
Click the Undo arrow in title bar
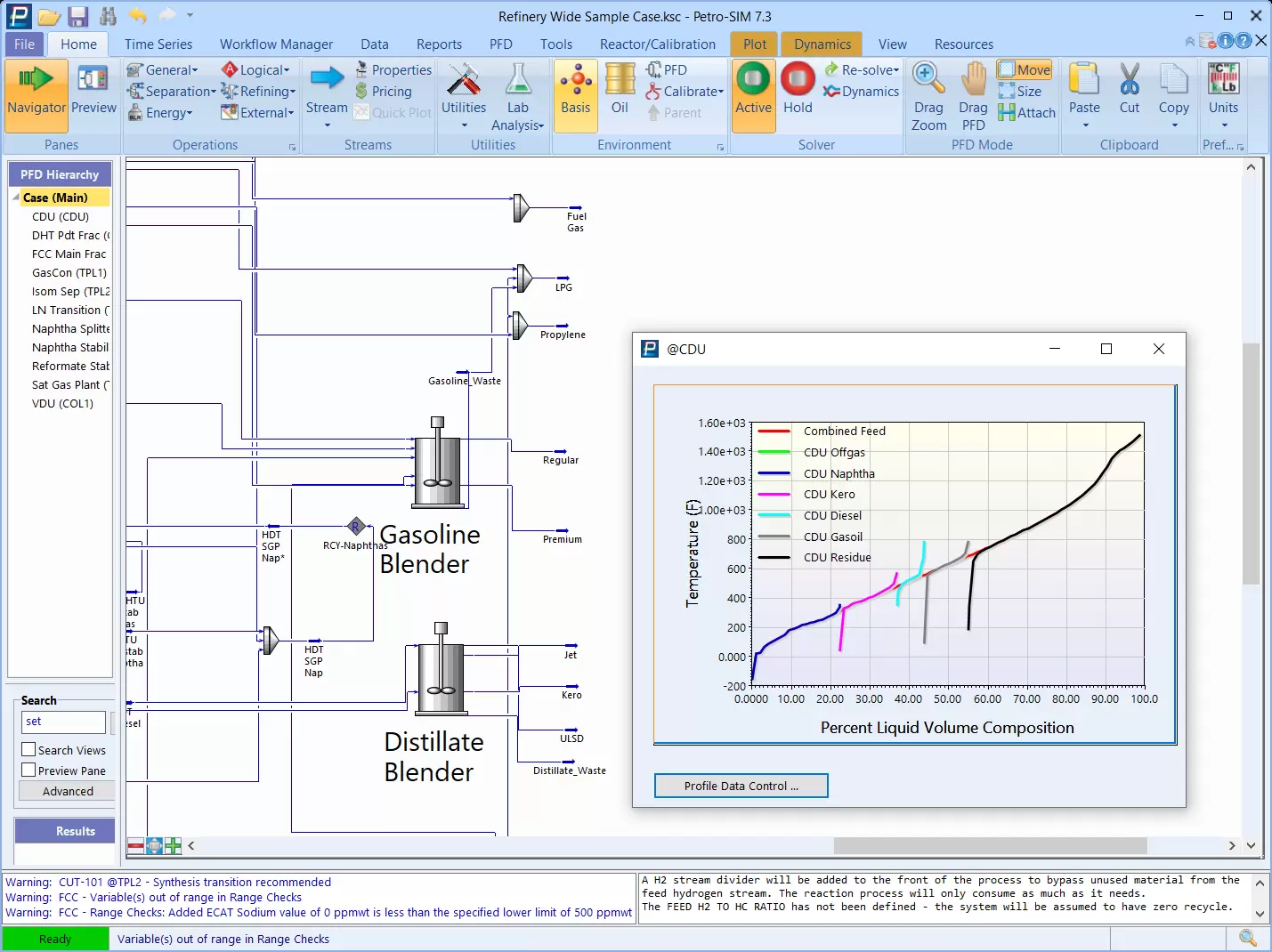[x=137, y=15]
